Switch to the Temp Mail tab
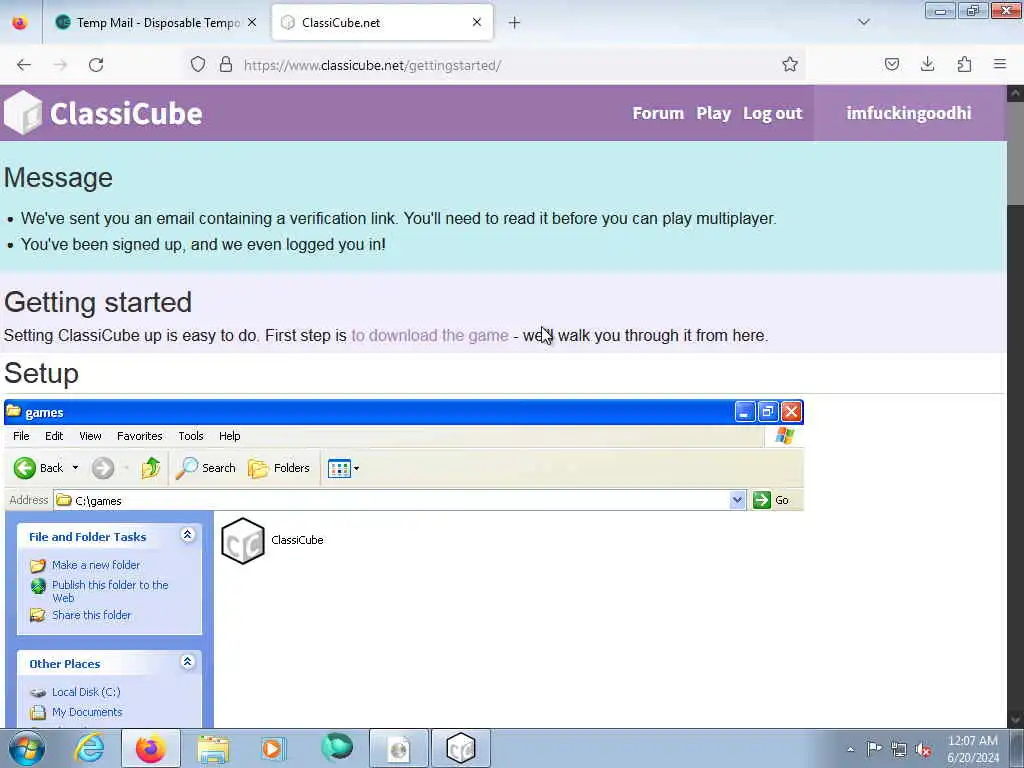 pos(155,23)
